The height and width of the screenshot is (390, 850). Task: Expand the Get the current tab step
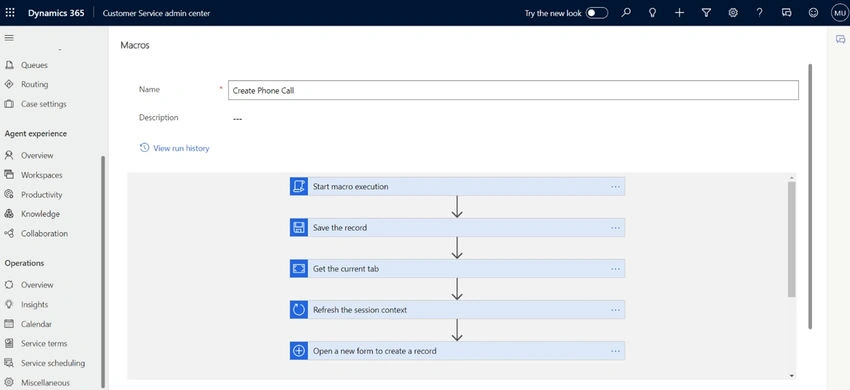(x=457, y=268)
